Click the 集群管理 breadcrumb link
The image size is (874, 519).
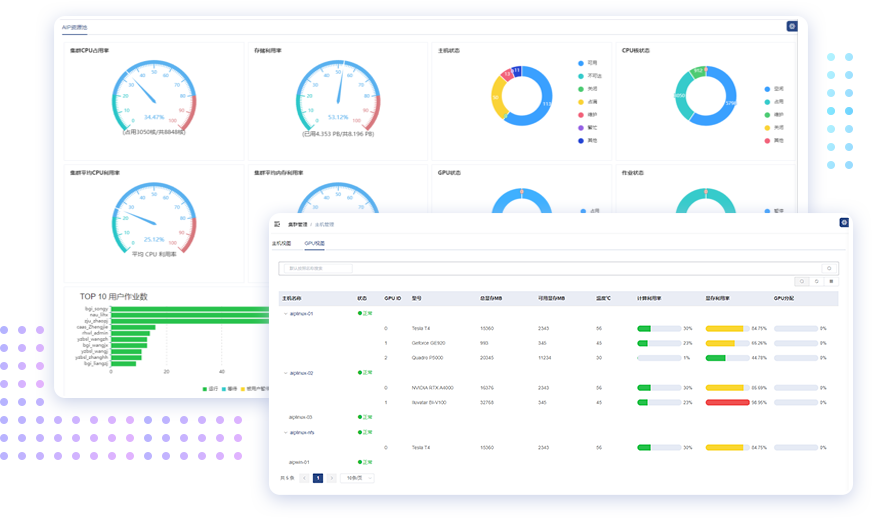(x=296, y=225)
